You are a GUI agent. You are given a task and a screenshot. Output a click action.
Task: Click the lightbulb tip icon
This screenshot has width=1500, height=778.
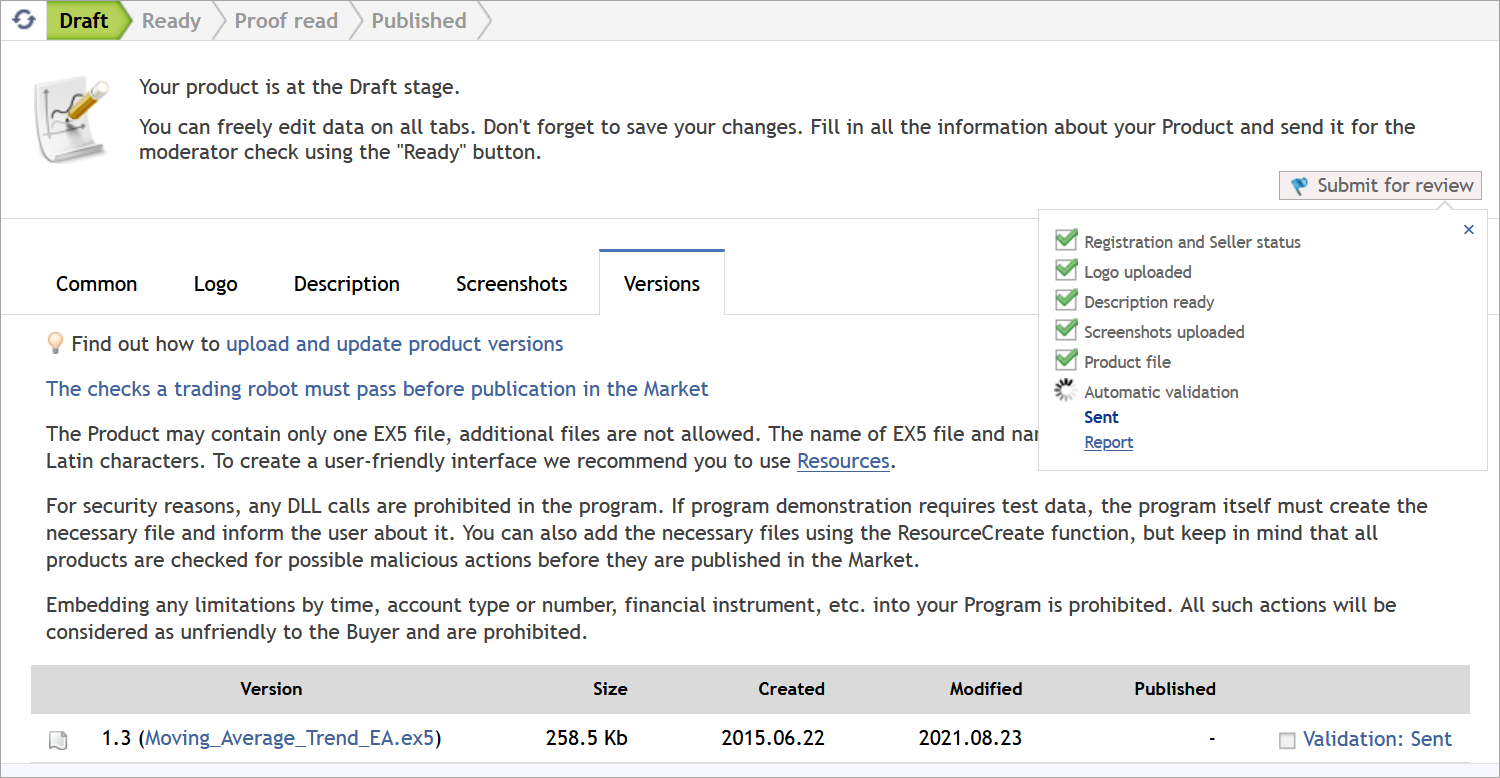pos(56,344)
